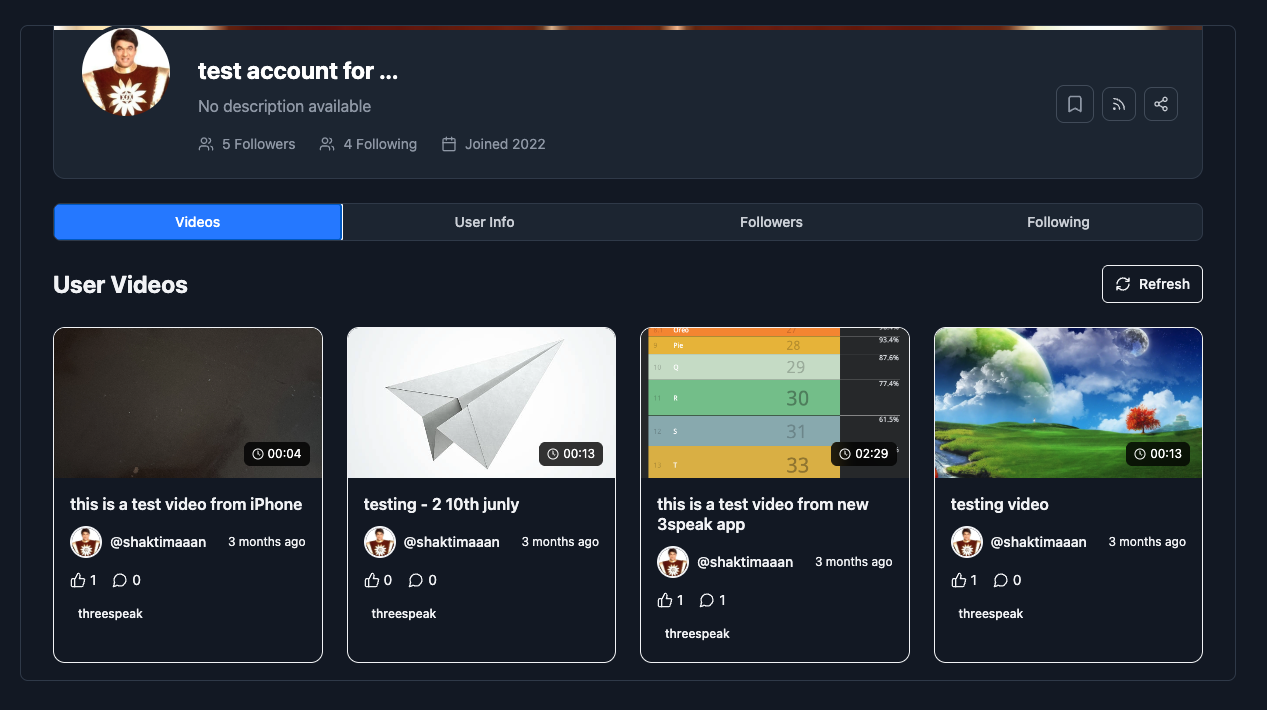Open the paper airplane video thumbnail
The width and height of the screenshot is (1267, 710).
[481, 401]
